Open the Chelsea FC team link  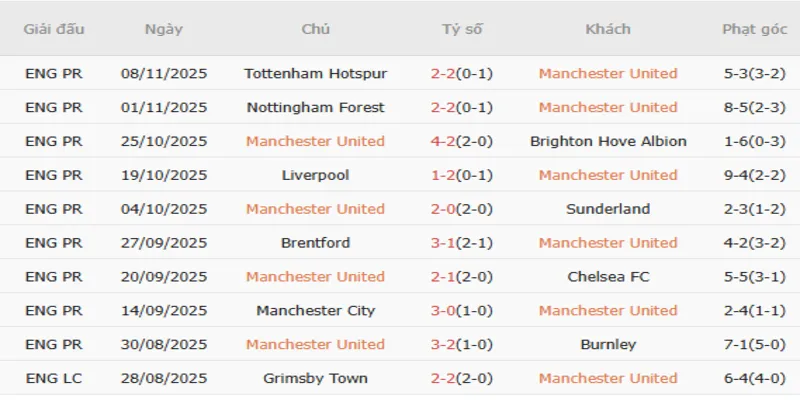[x=608, y=277]
